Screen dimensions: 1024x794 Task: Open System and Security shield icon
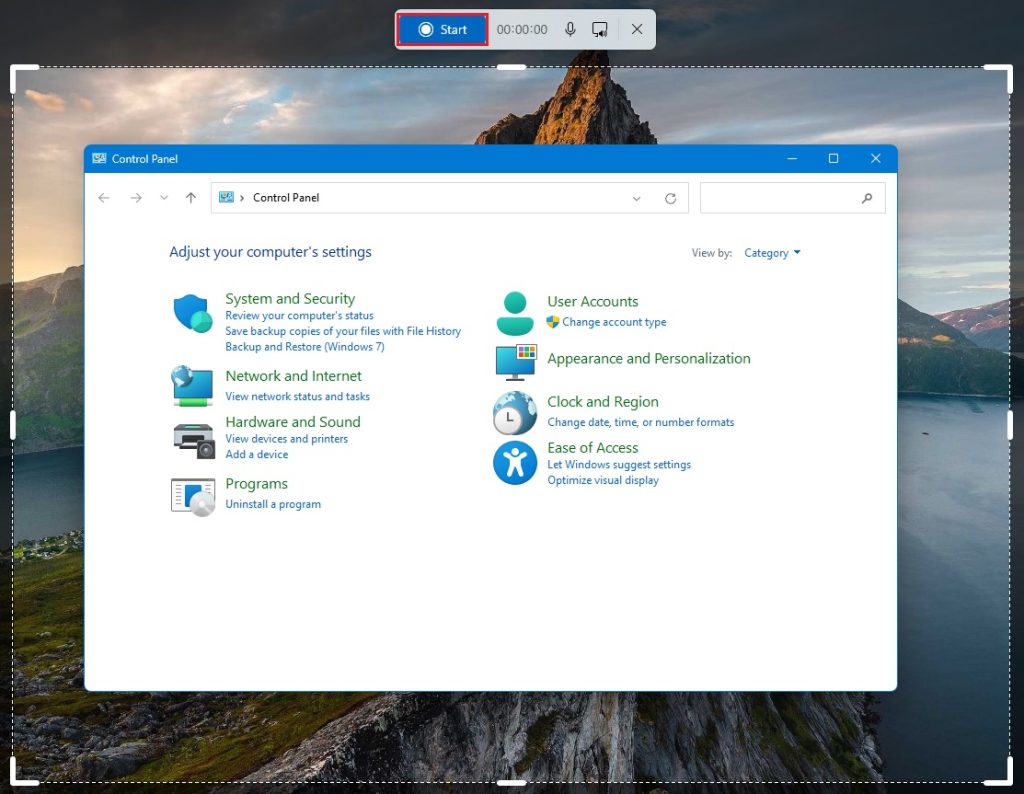pos(192,314)
